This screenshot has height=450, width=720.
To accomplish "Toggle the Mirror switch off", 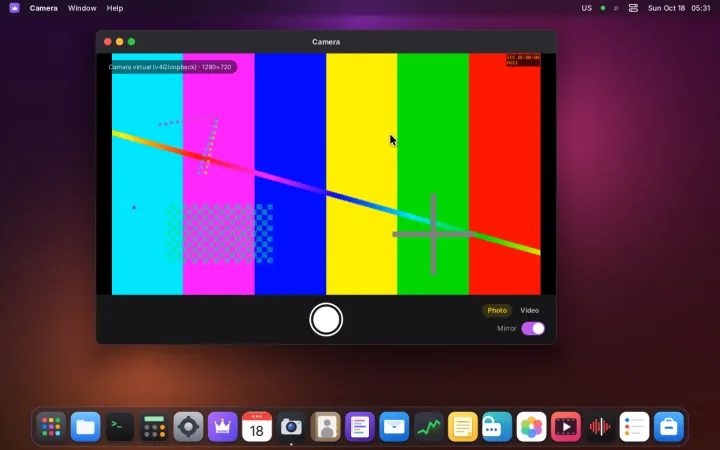I will pyautogui.click(x=533, y=328).
